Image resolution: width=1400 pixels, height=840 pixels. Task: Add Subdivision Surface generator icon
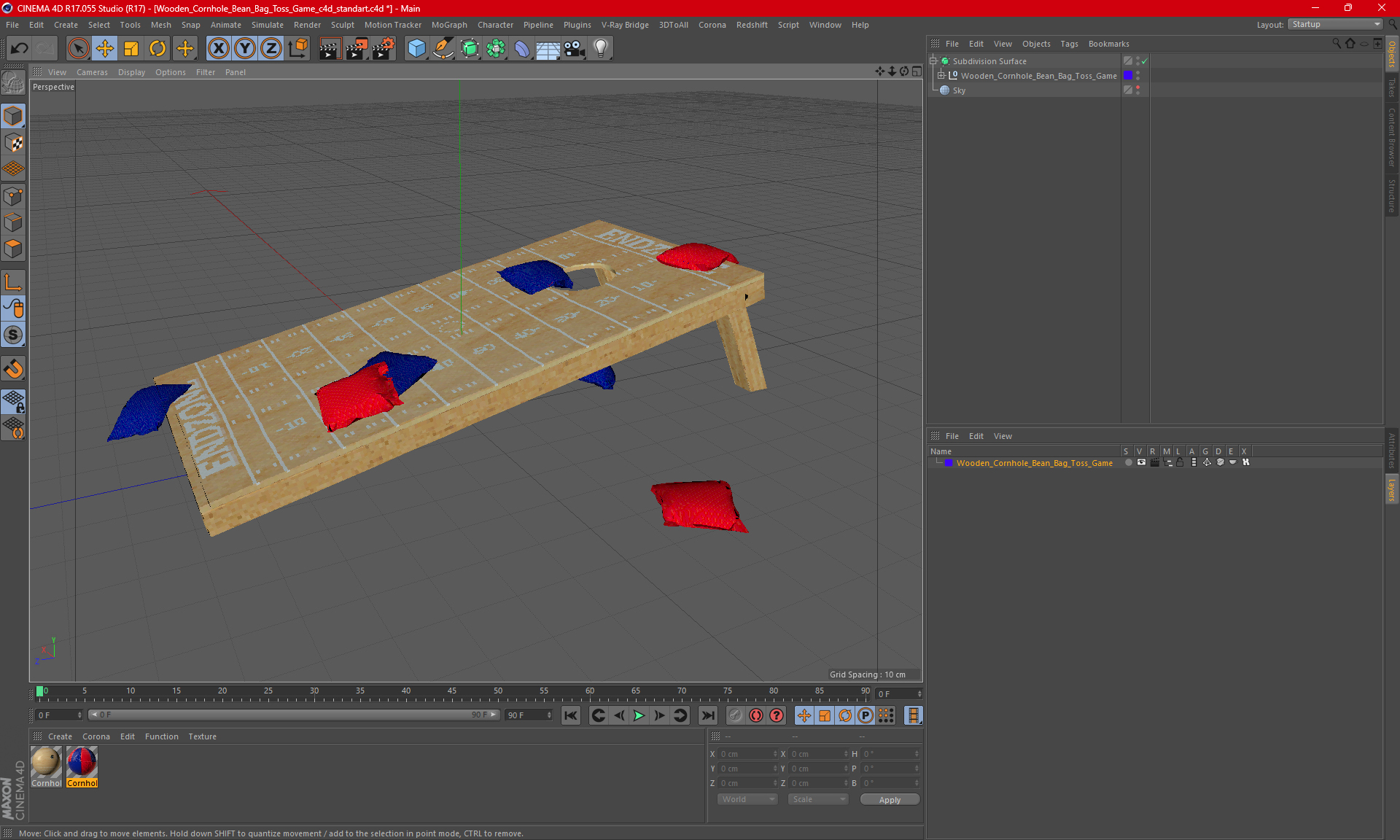pos(470,49)
